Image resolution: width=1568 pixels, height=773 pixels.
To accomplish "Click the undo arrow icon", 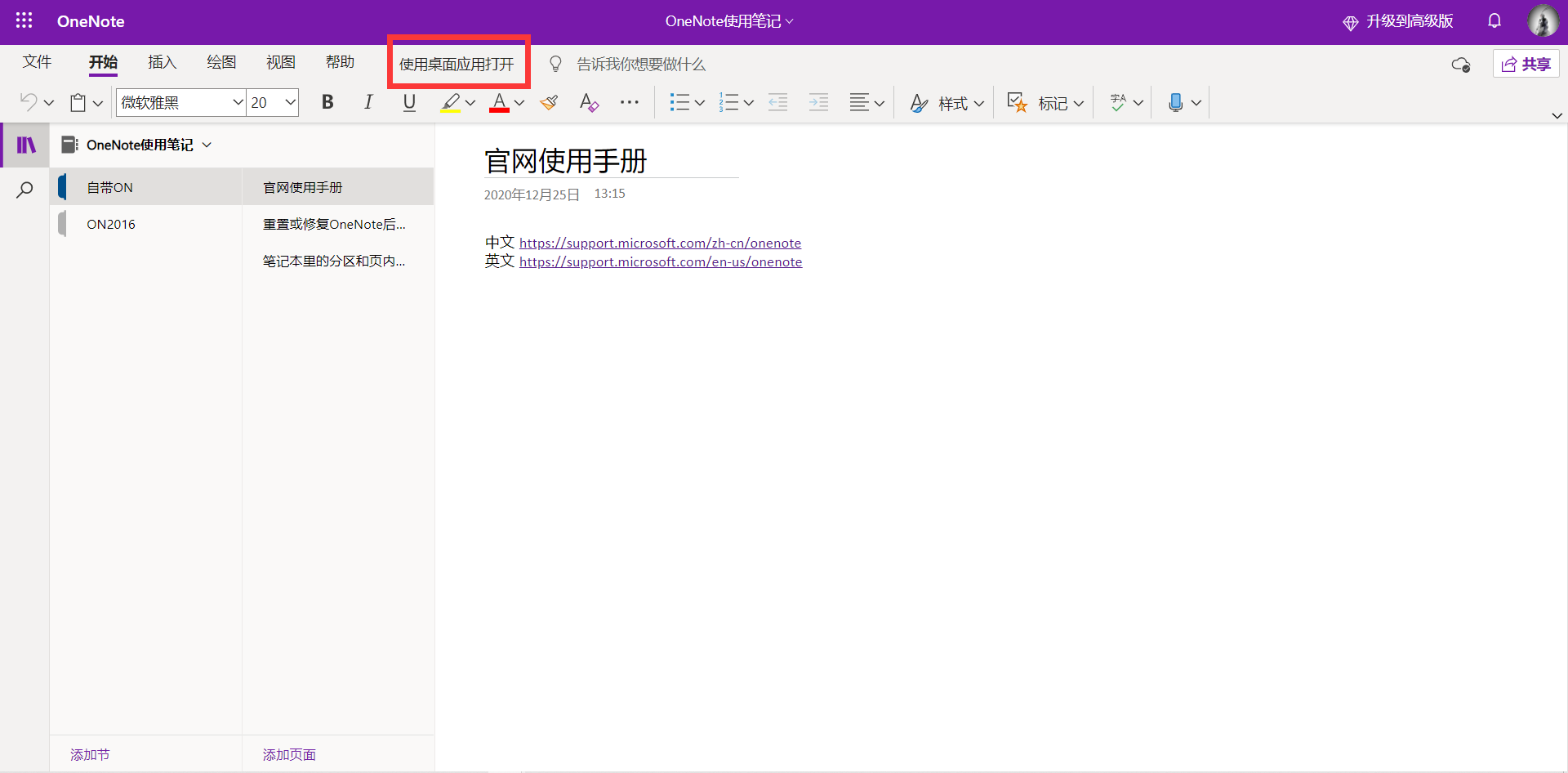I will click(29, 101).
